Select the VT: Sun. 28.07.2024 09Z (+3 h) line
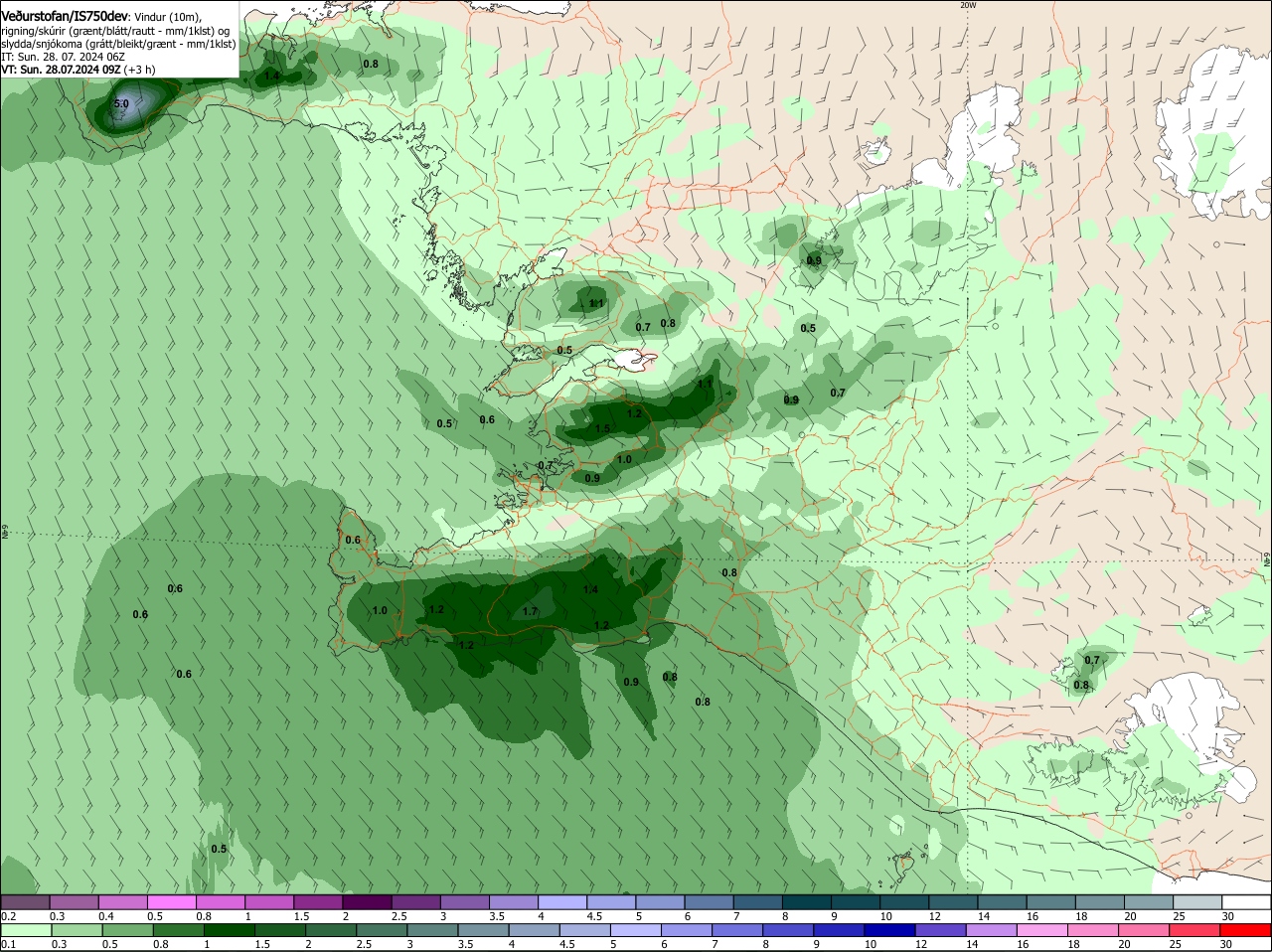 (x=78, y=70)
